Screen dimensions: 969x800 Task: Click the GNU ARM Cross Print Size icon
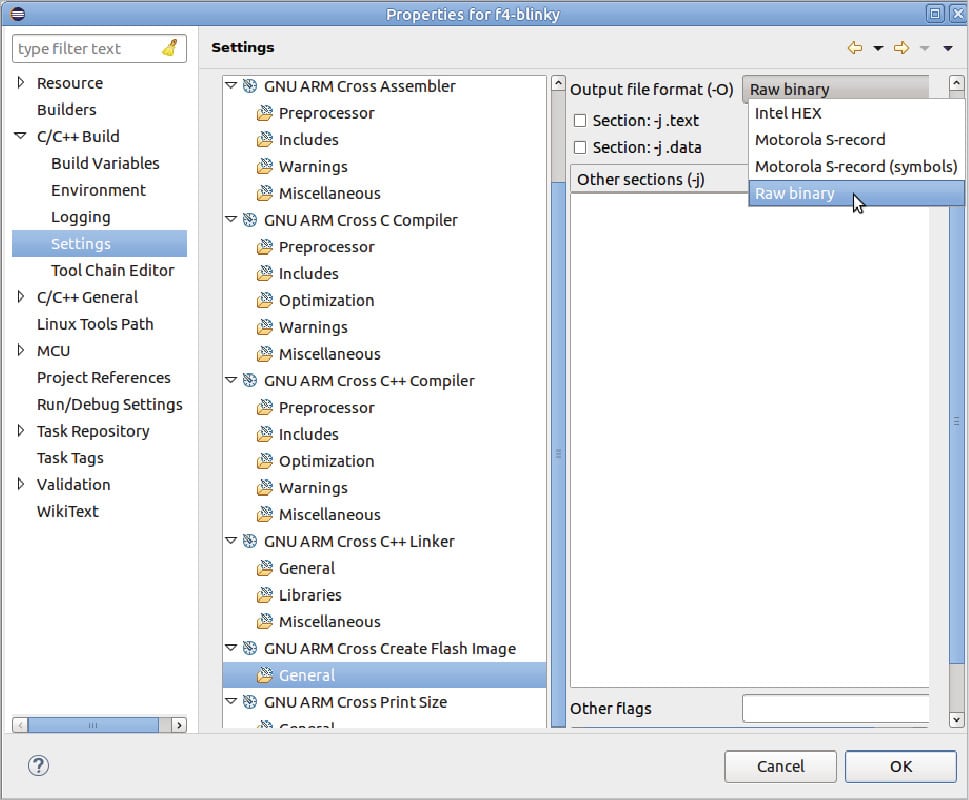250,702
